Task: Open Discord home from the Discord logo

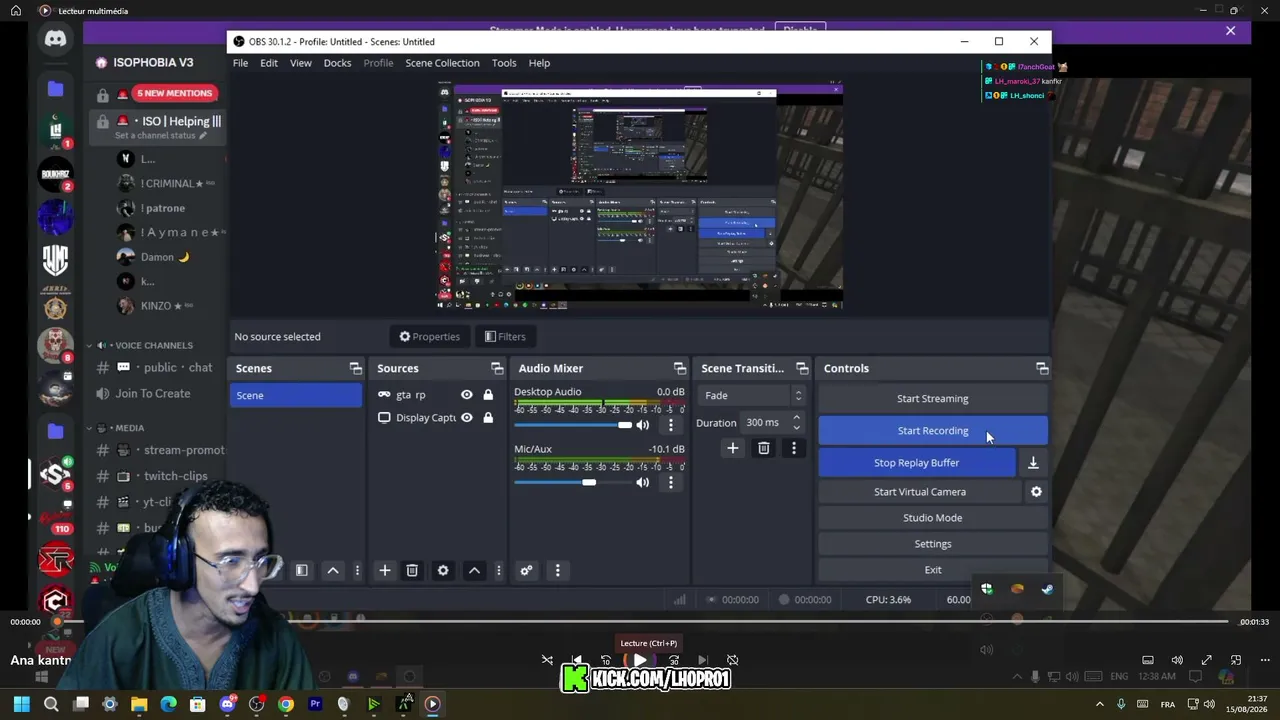Action: click(55, 40)
